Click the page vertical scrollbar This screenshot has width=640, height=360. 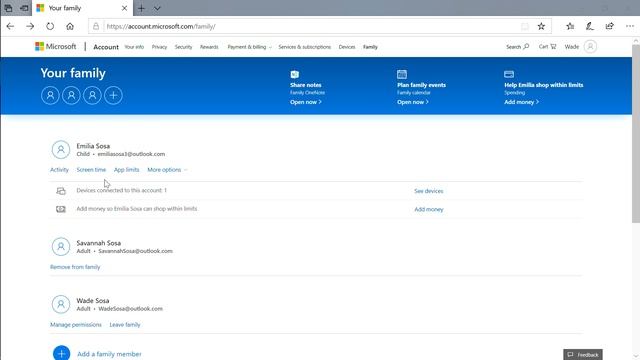[x=636, y=134]
